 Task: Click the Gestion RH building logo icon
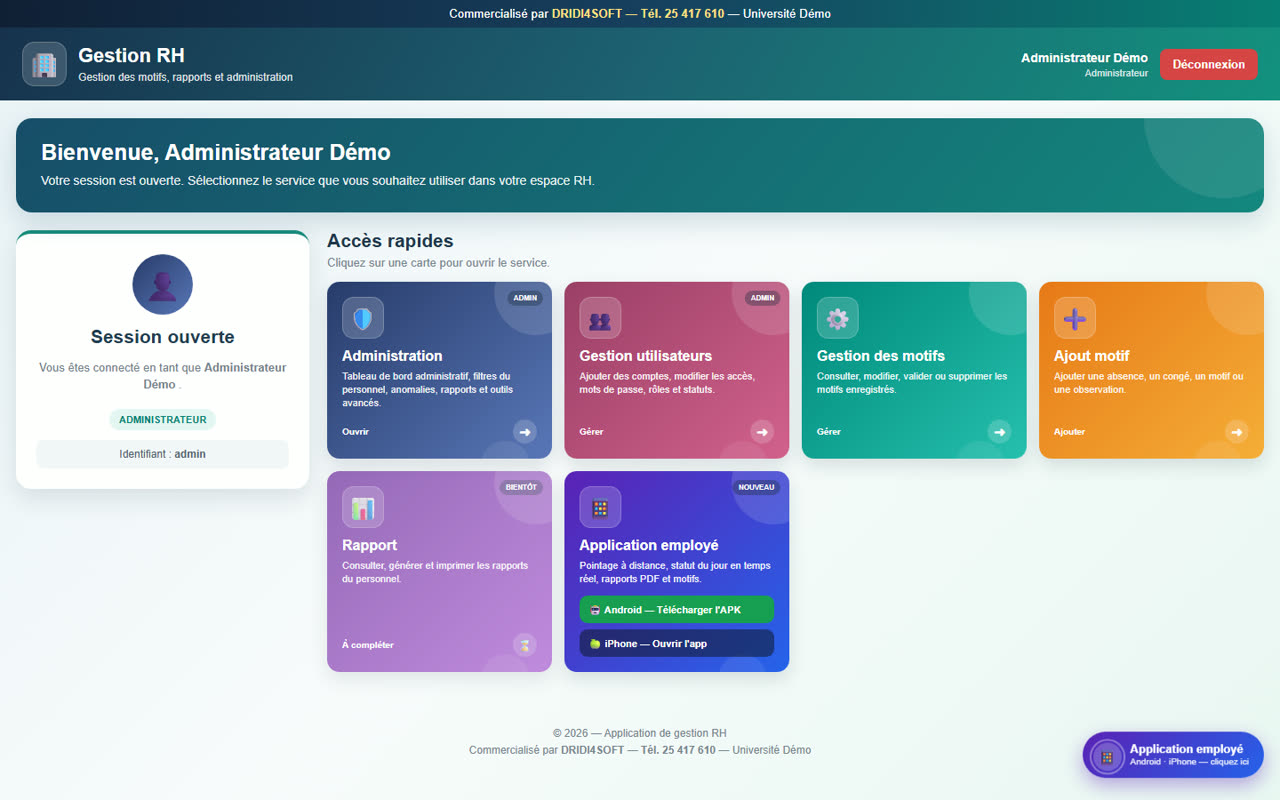[44, 64]
